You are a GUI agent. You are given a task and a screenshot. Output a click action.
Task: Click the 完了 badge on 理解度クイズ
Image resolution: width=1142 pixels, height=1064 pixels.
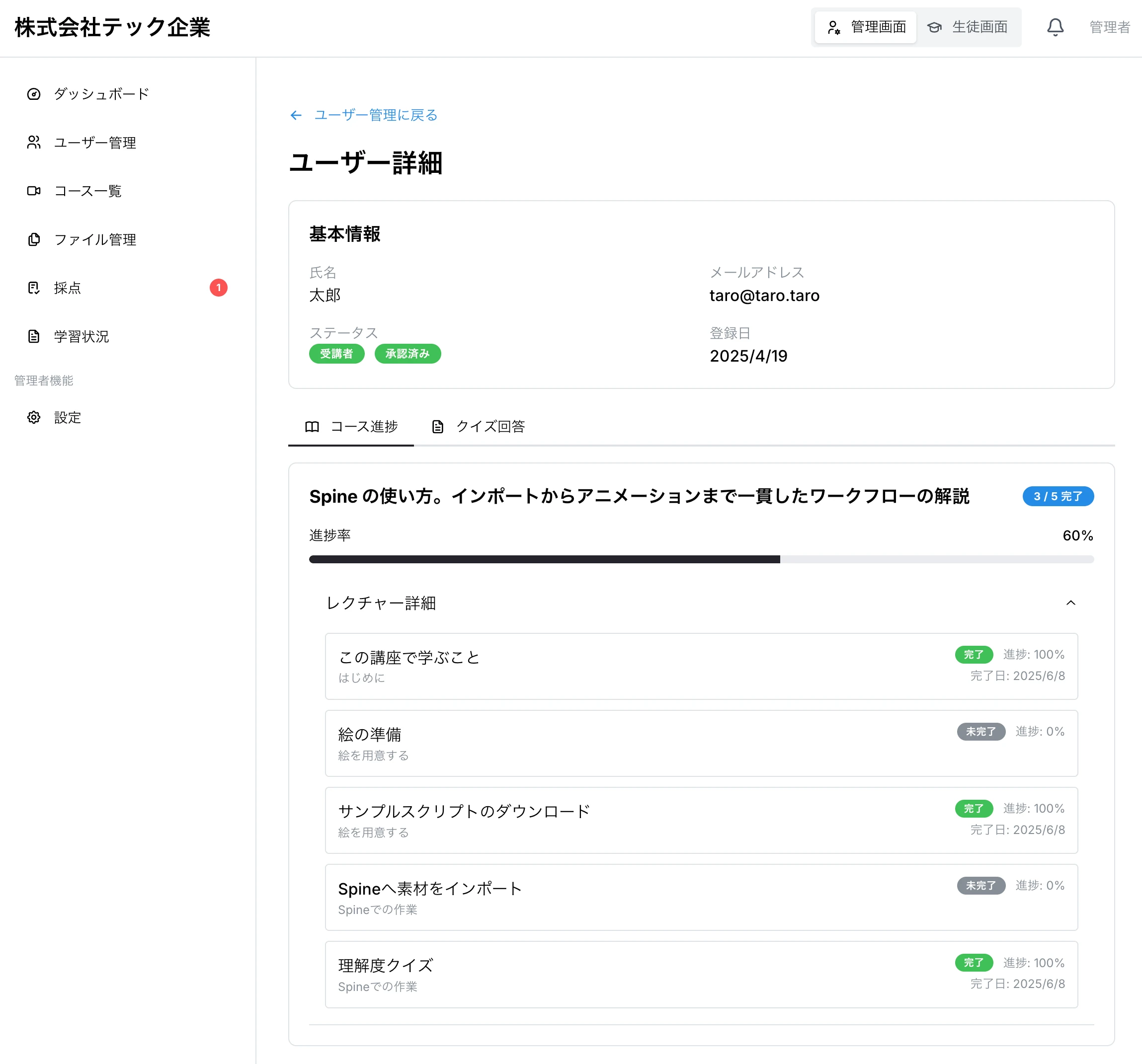click(x=974, y=962)
